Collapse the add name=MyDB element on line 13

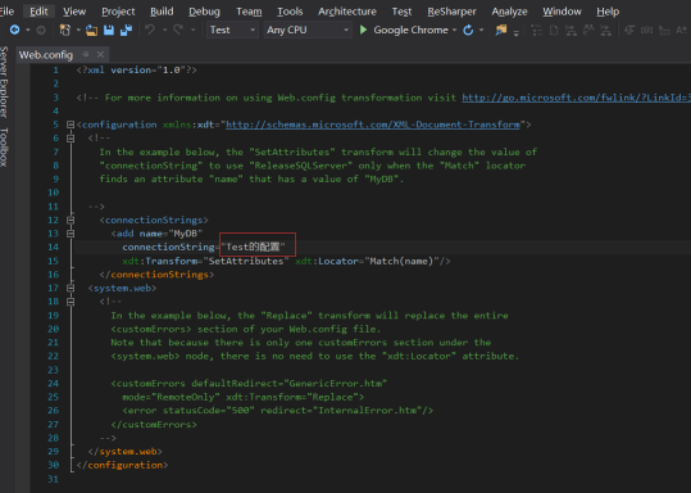pos(70,233)
